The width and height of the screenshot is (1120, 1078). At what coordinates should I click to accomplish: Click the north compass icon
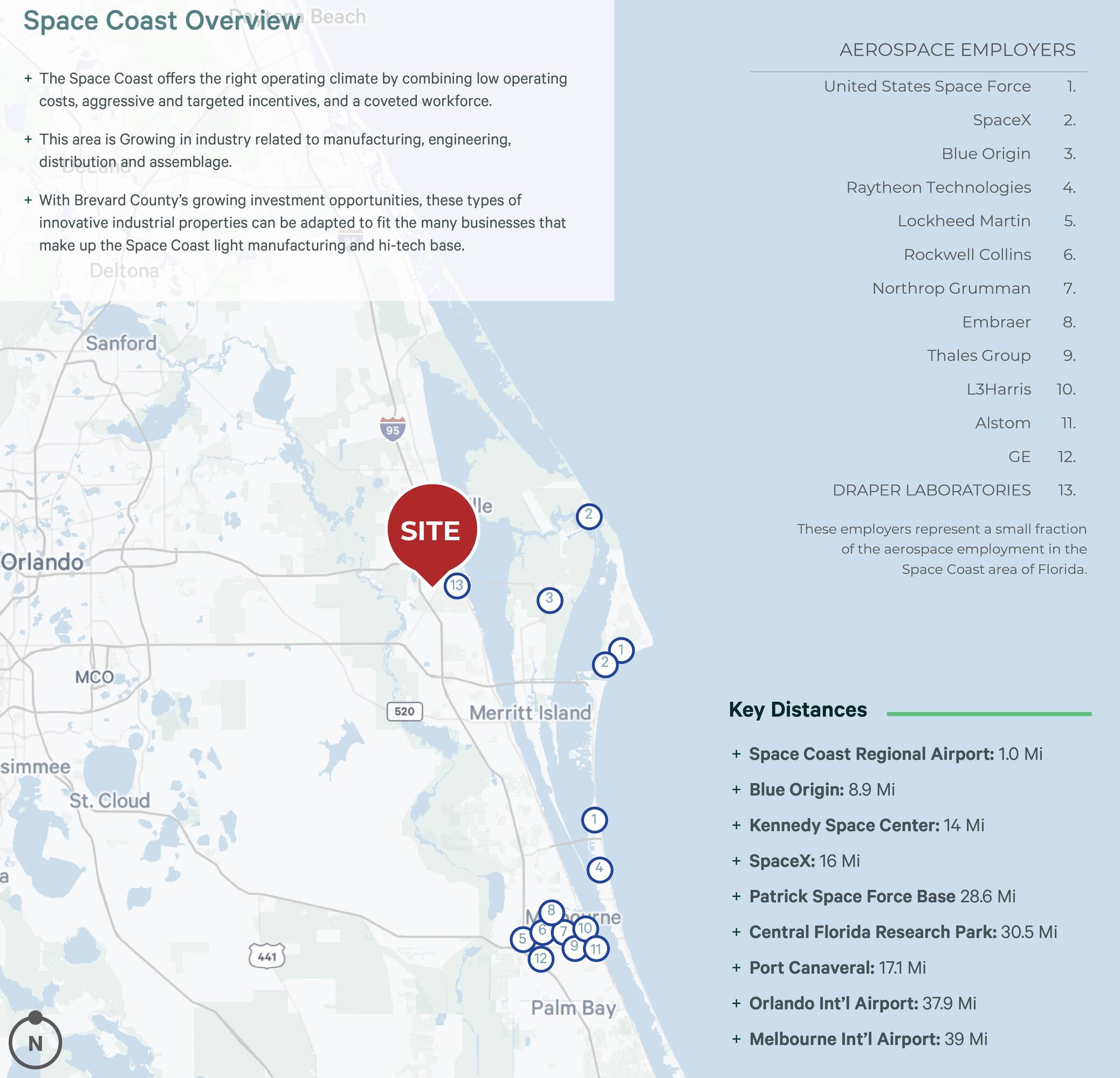35,1043
